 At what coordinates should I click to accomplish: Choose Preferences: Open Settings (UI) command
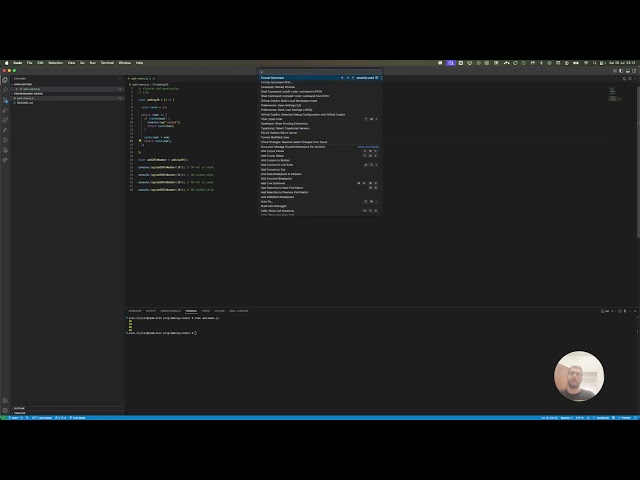click(x=320, y=105)
